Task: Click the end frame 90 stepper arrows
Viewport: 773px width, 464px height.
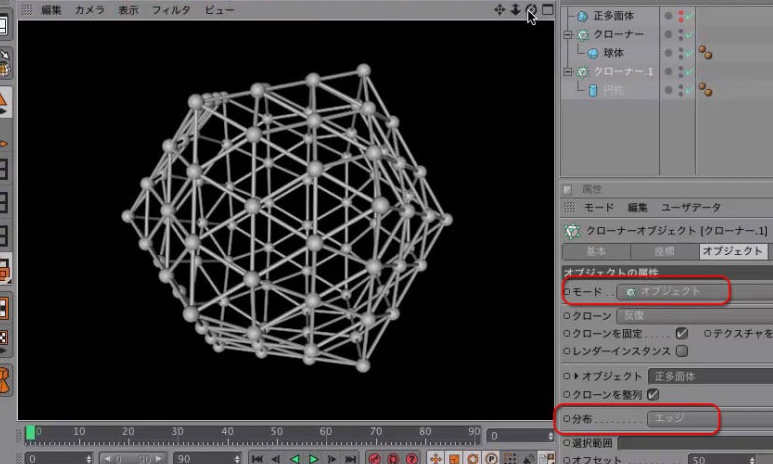Action: pyautogui.click(x=237, y=459)
